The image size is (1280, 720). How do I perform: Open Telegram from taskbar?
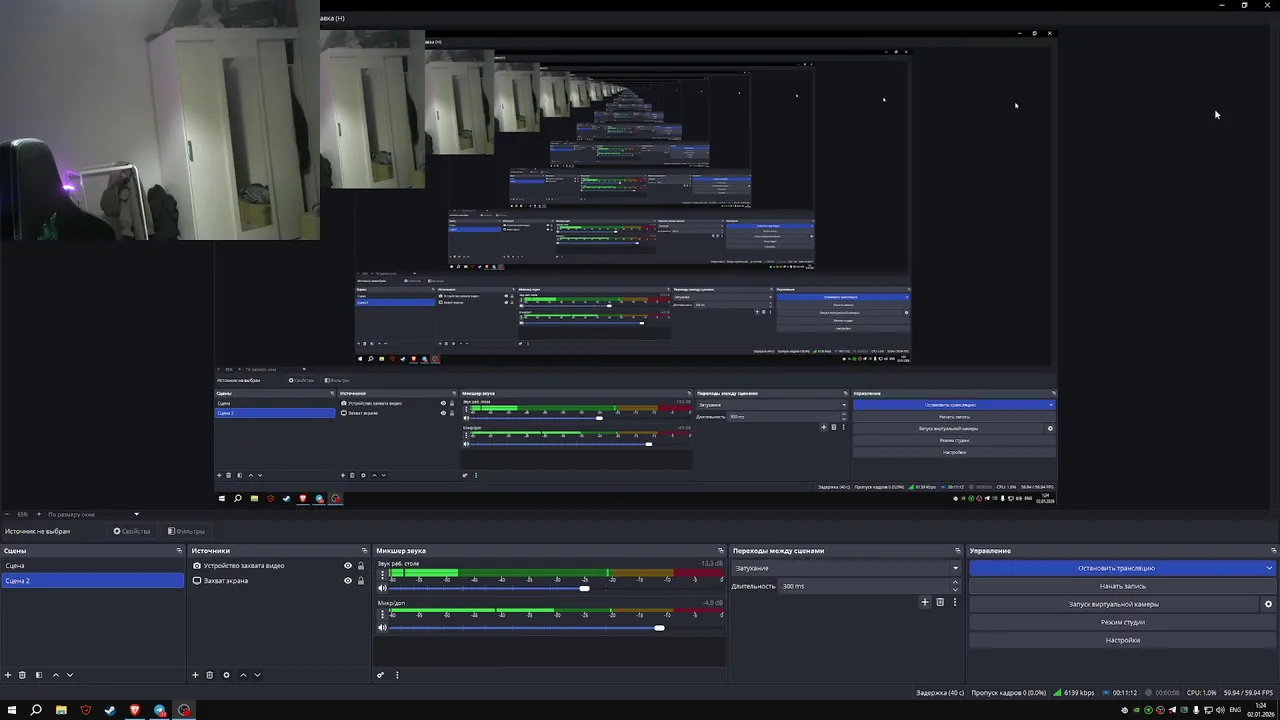click(160, 710)
